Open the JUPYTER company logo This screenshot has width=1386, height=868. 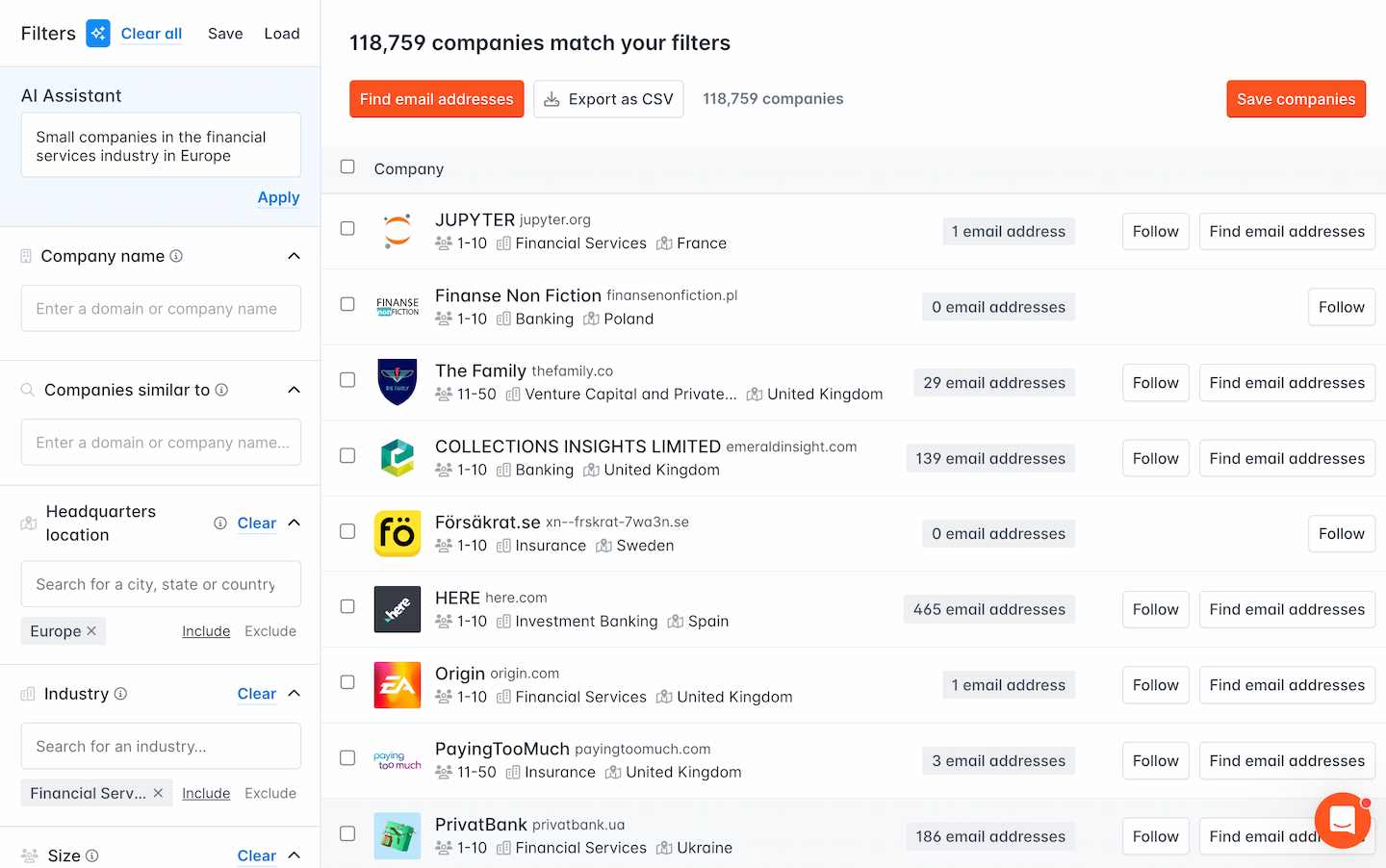pos(398,231)
